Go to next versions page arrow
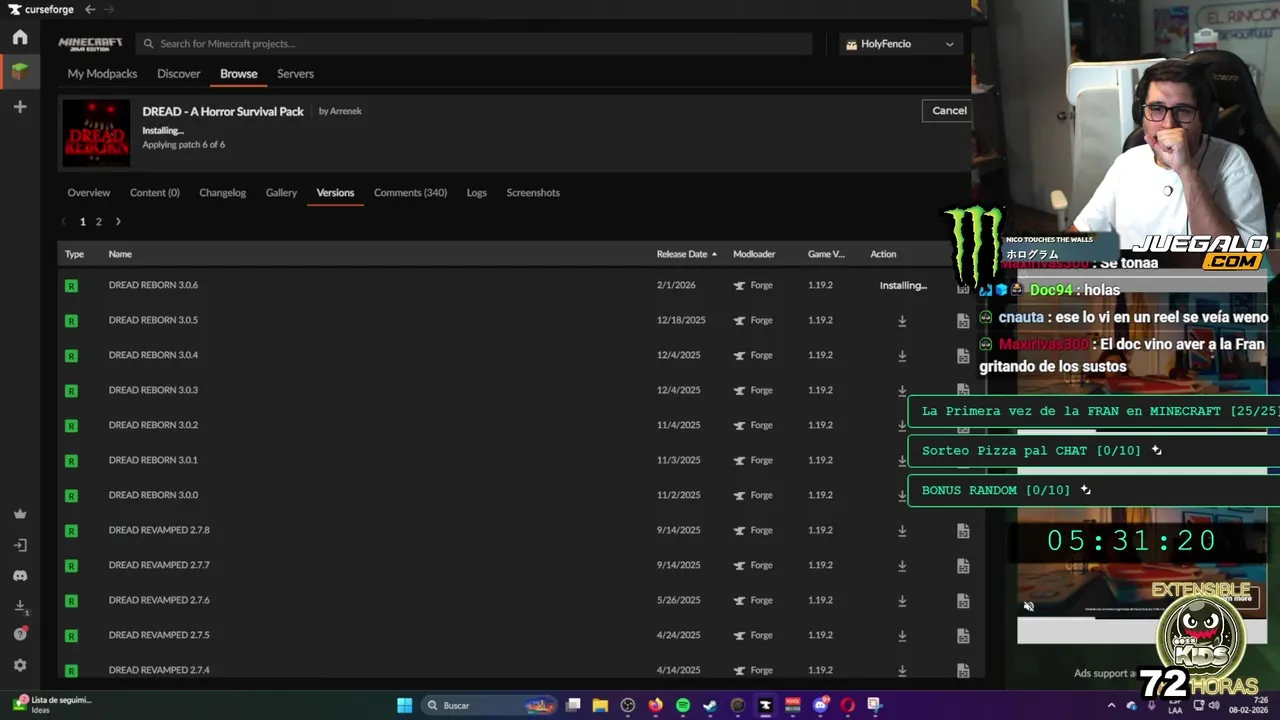 pyautogui.click(x=118, y=222)
